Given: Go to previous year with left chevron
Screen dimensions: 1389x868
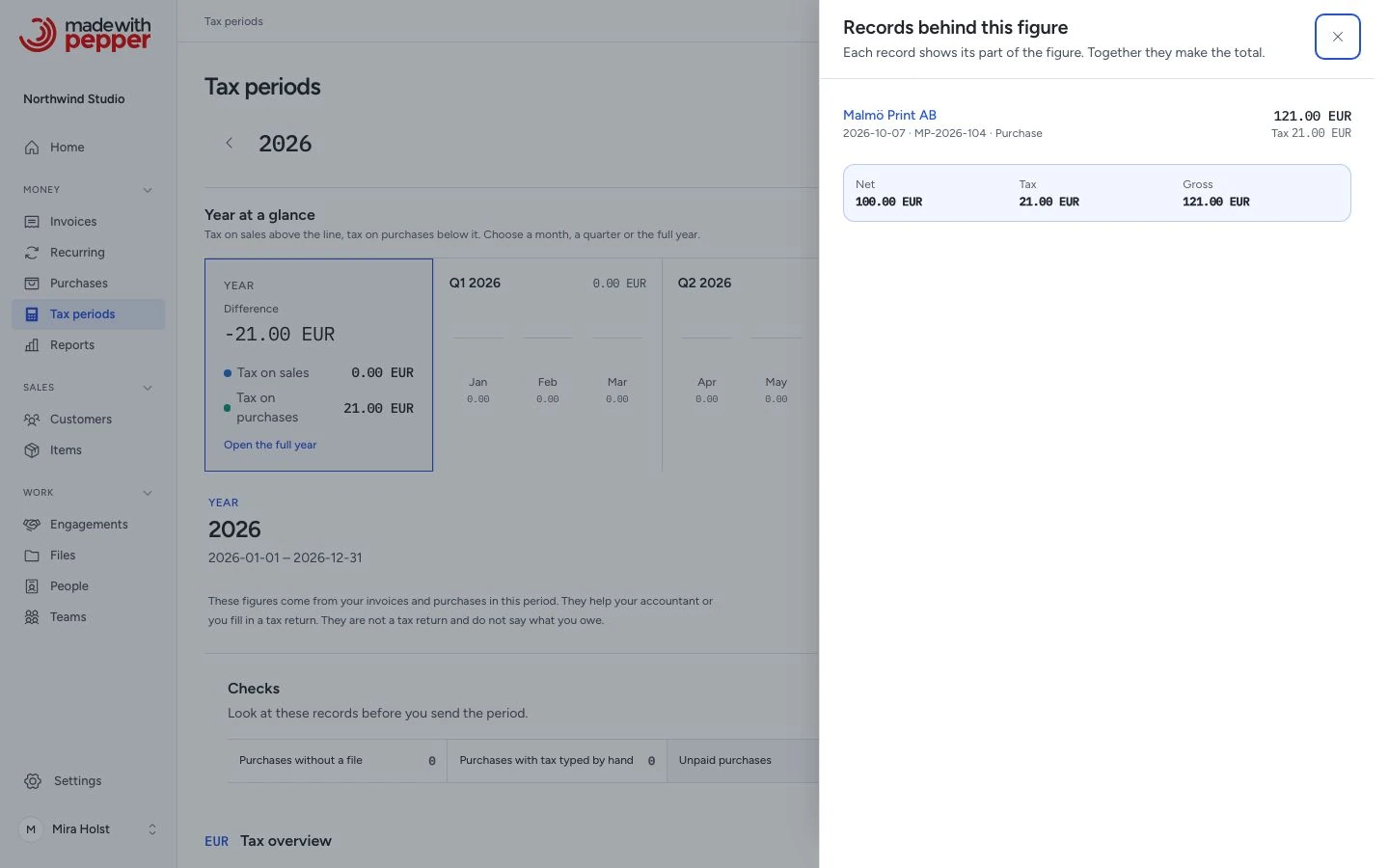Looking at the screenshot, I should [230, 143].
